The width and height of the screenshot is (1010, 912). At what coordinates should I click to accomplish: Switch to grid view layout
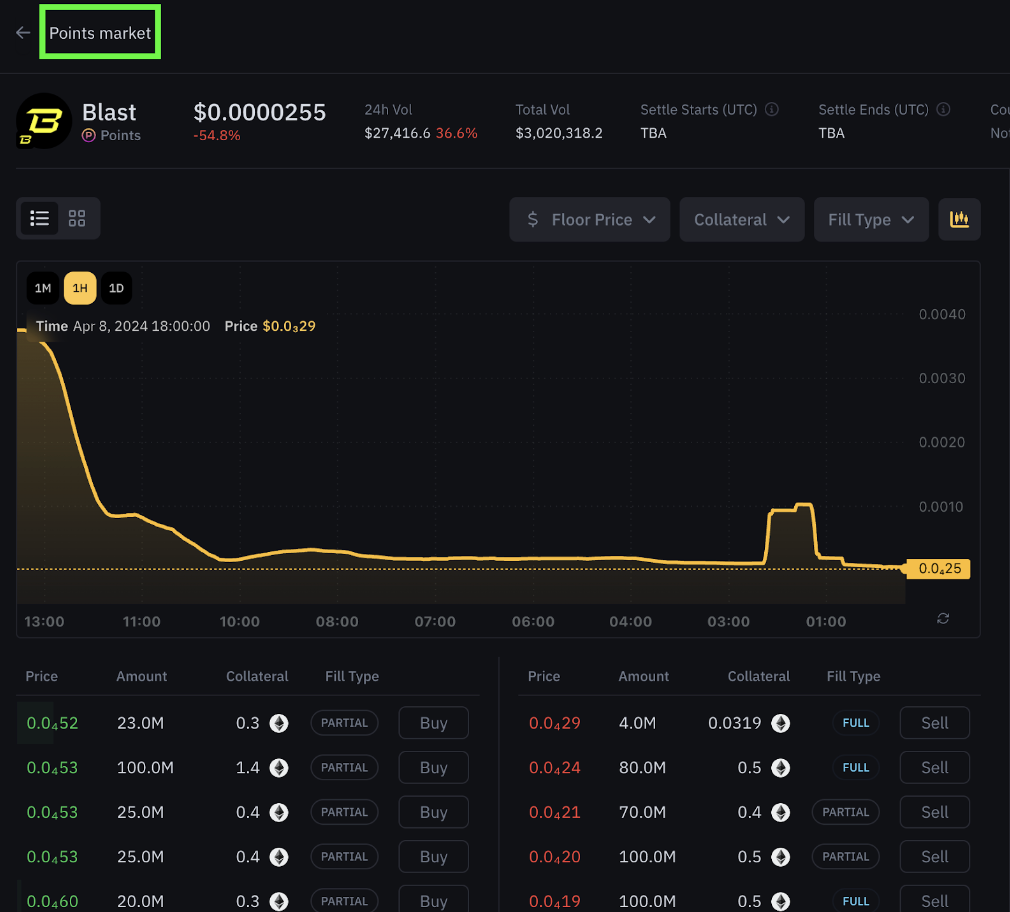77,218
